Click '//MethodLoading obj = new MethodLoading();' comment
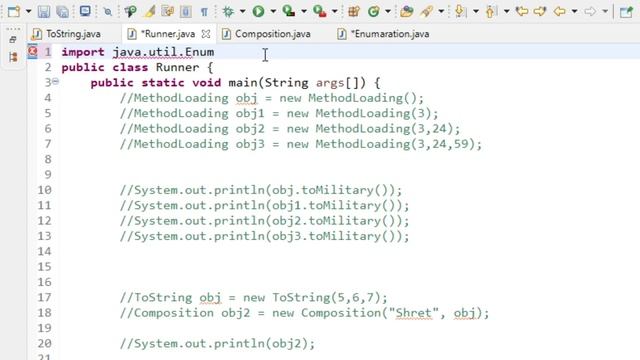640x360 pixels. (x=272, y=98)
